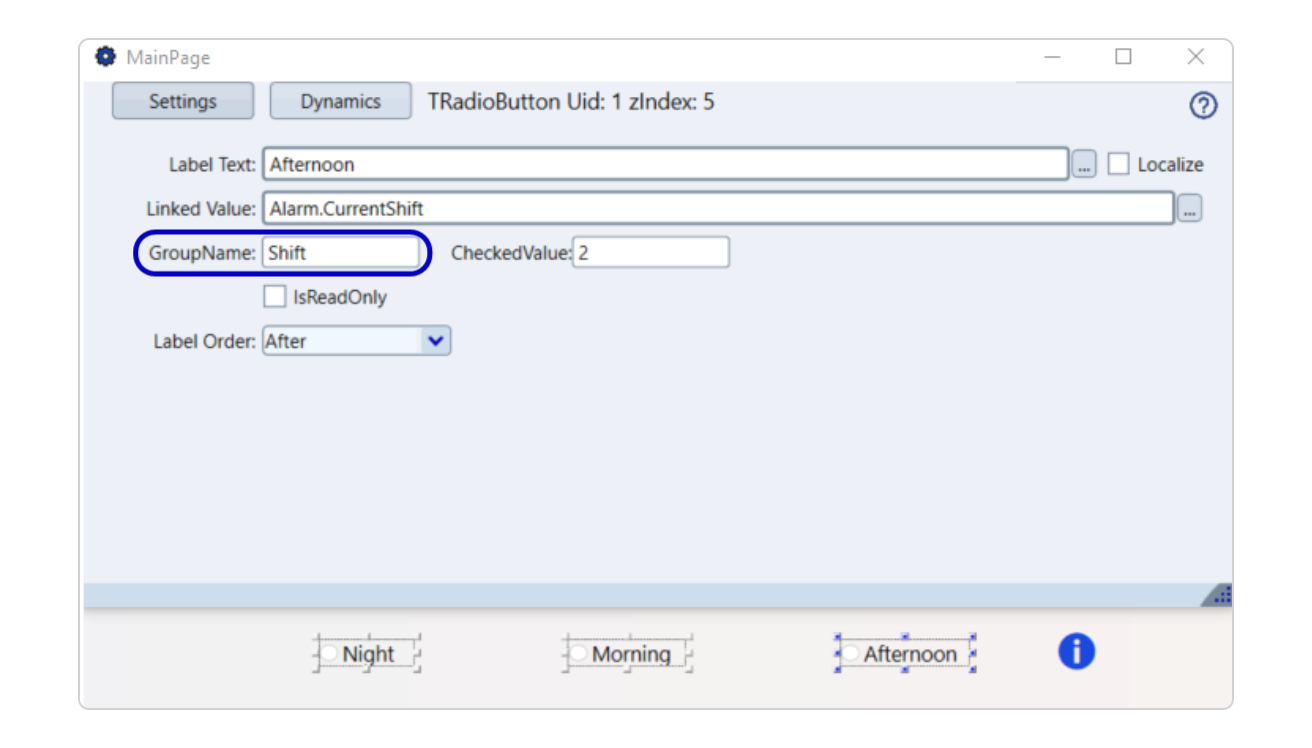The height and width of the screenshot is (748, 1312).
Task: Click into the CheckedValue field
Action: pyautogui.click(x=650, y=253)
